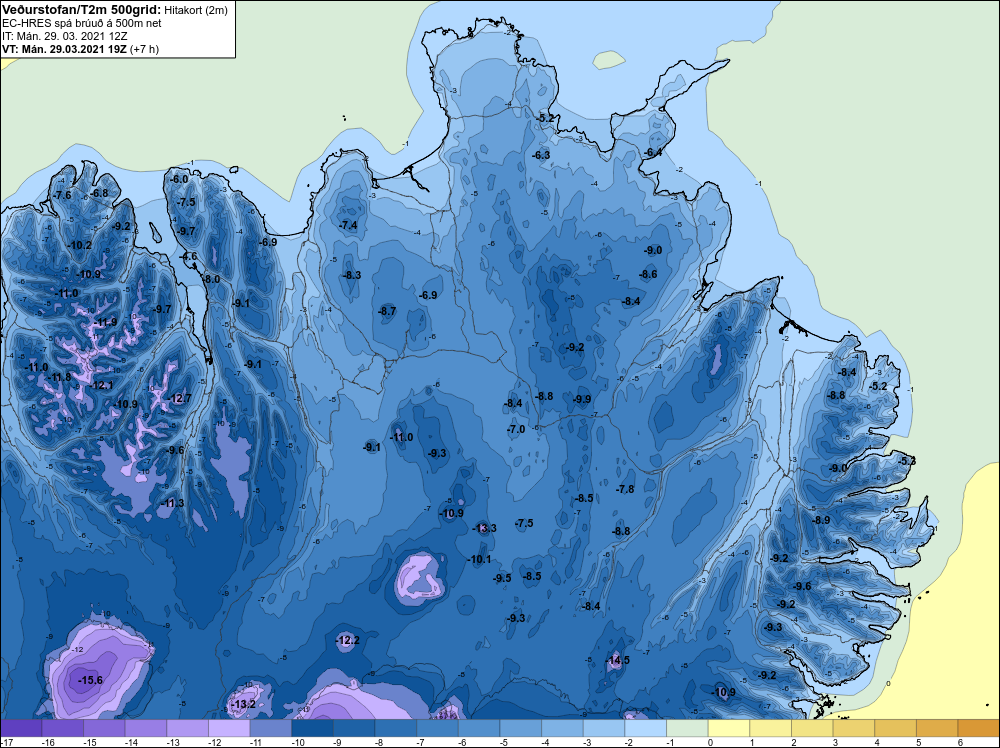Select the -9.5 temperature value
Viewport: 1000px width, 748px height.
point(502,578)
